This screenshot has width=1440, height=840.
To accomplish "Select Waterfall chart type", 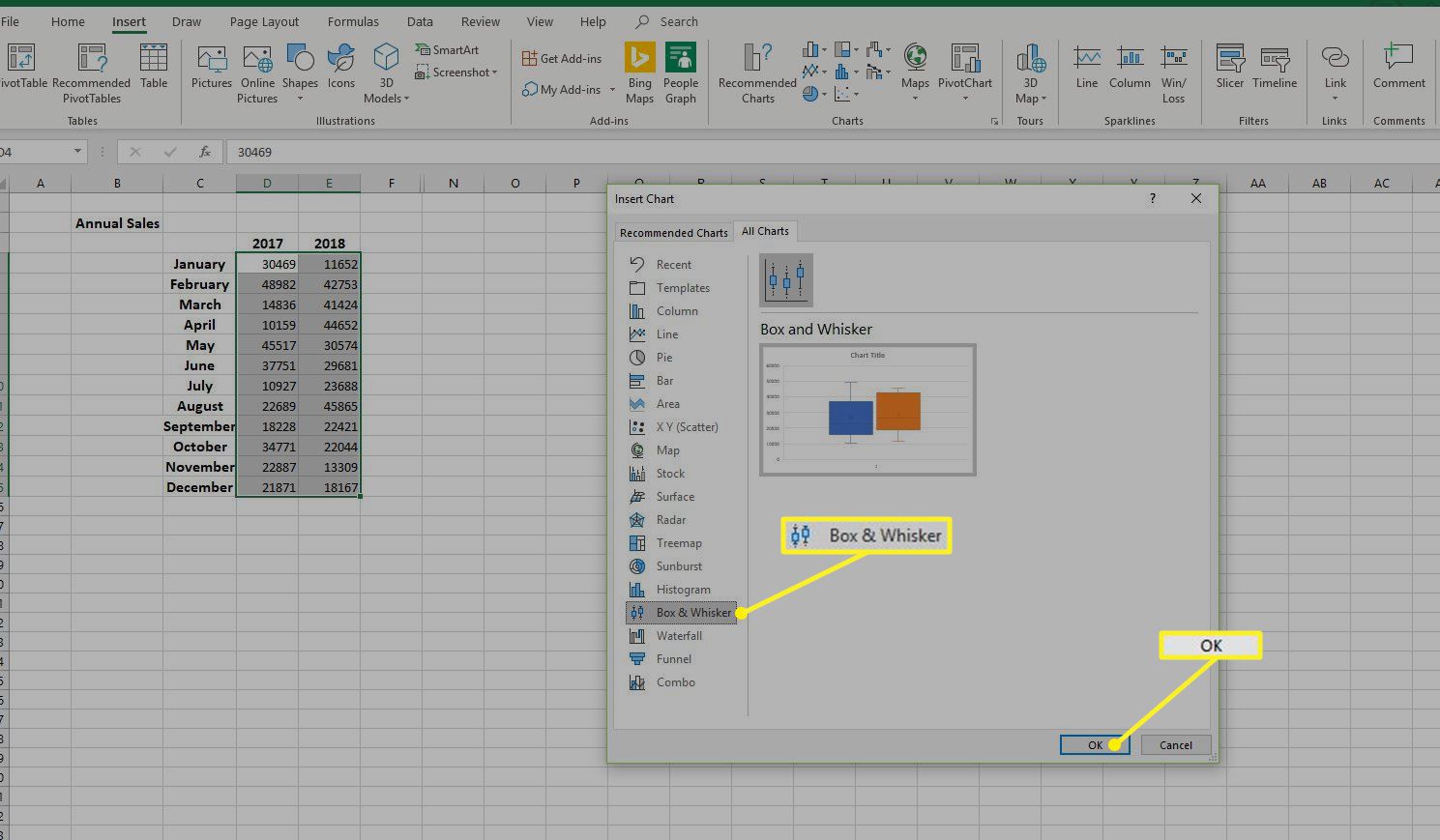I will click(x=678, y=636).
